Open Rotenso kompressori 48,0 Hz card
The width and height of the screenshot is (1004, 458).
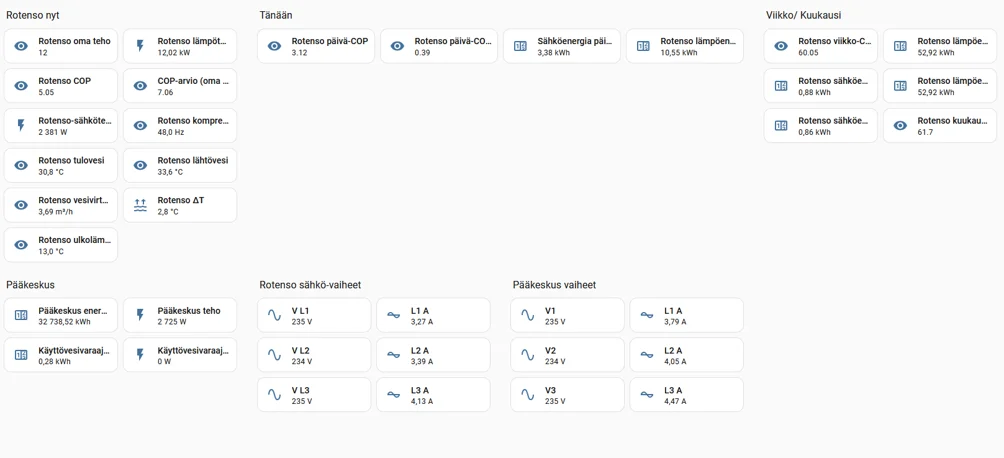click(x=180, y=126)
